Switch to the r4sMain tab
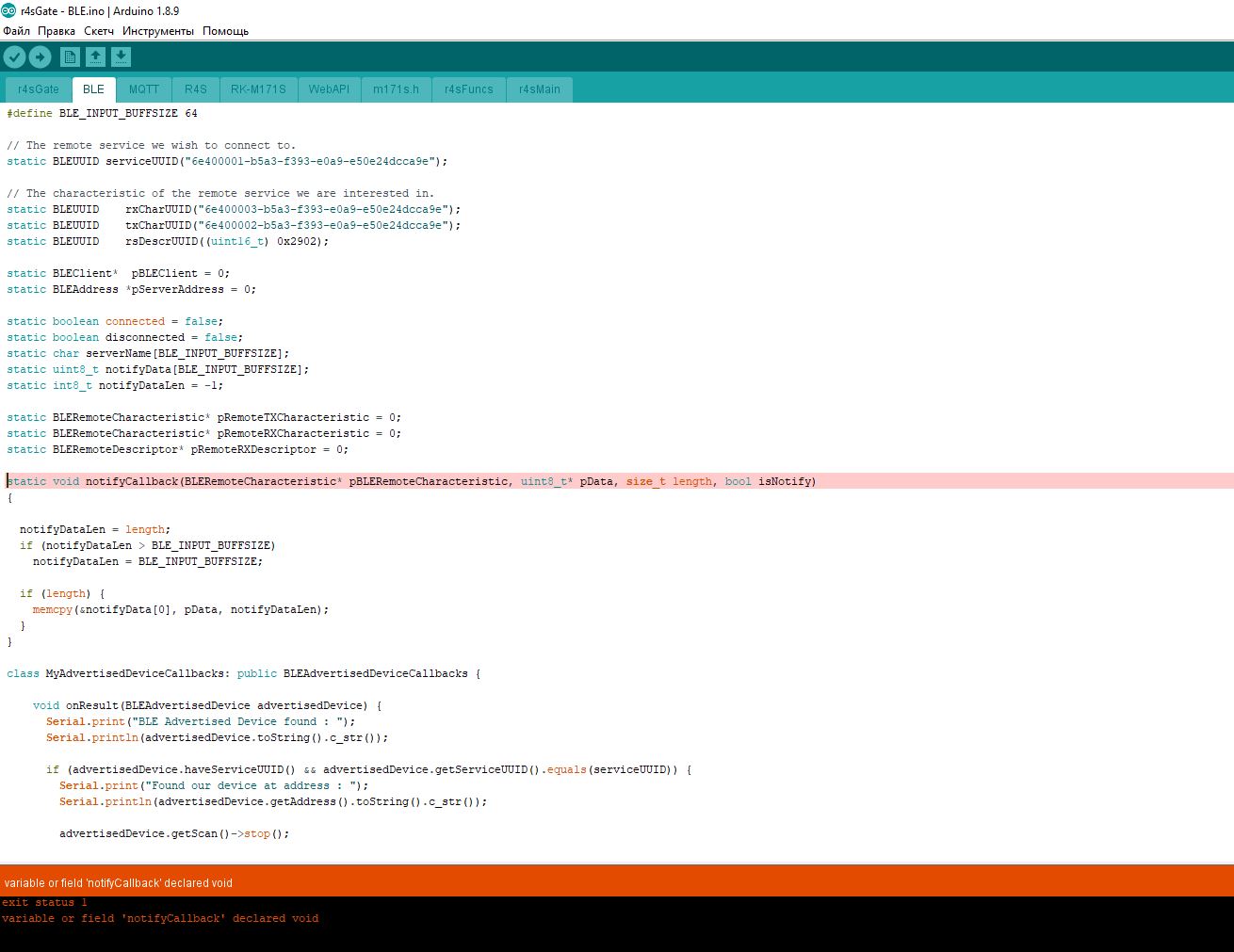The height and width of the screenshot is (952, 1234). point(540,89)
